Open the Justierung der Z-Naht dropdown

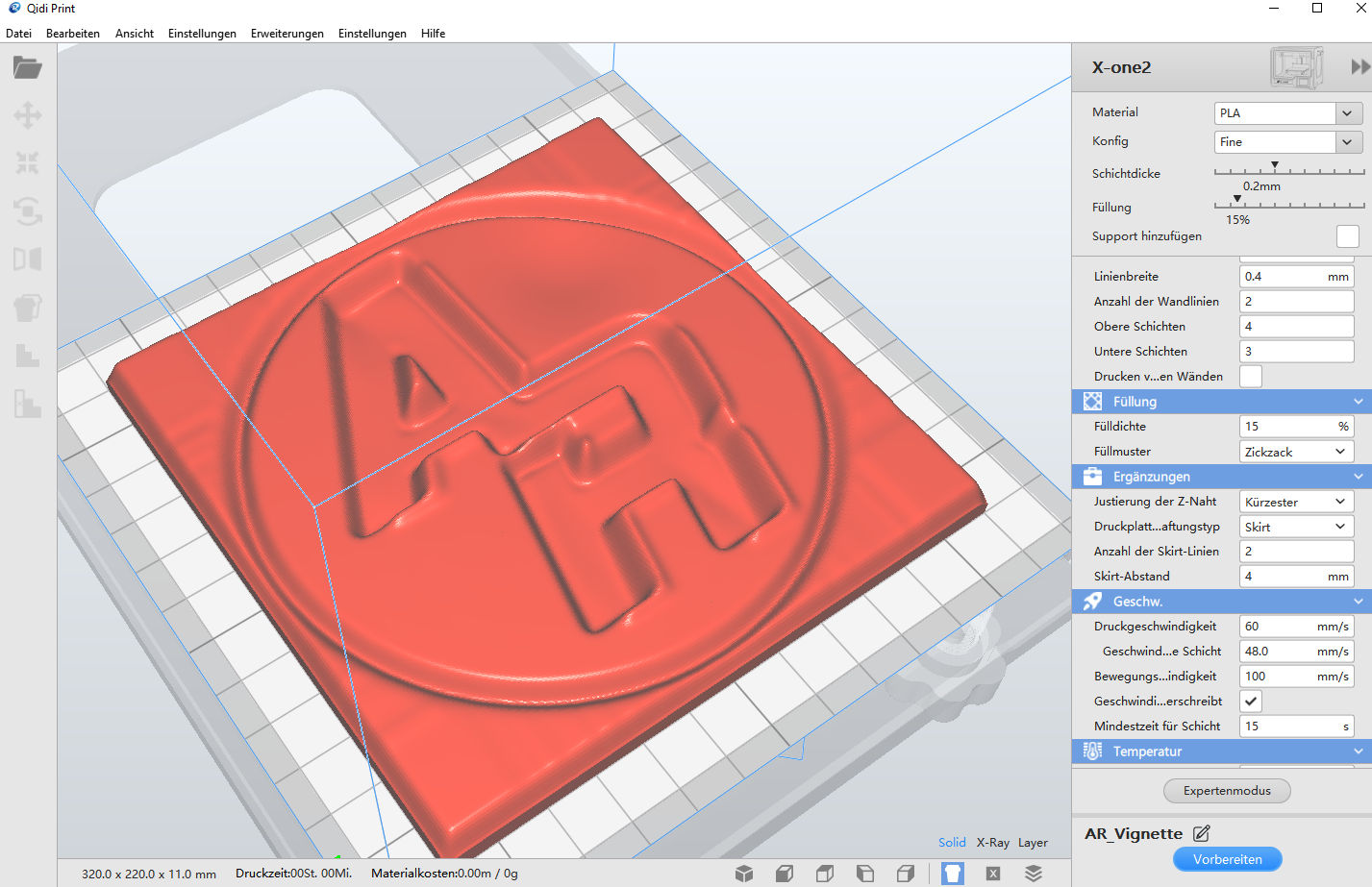pyautogui.click(x=1297, y=502)
